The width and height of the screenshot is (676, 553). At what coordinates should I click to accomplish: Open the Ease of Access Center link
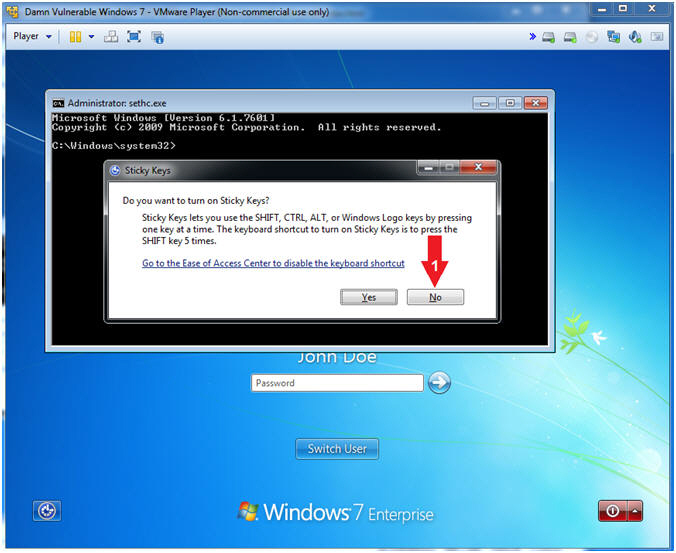point(273,263)
